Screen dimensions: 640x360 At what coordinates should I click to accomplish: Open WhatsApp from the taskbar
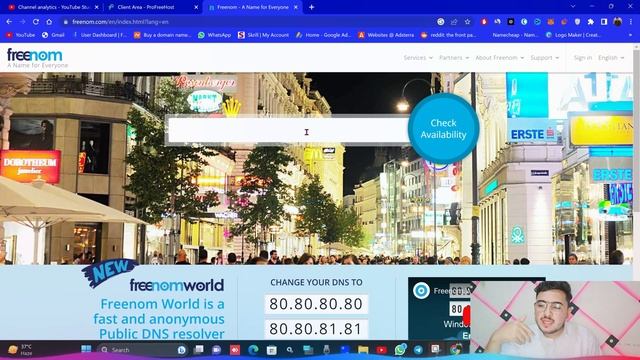[x=400, y=349]
